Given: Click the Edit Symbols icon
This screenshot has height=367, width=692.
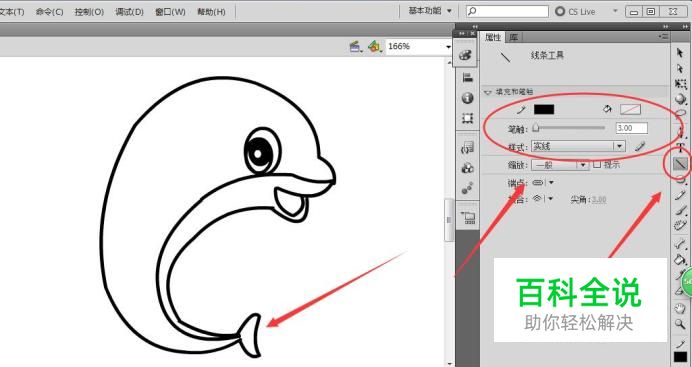Looking at the screenshot, I should (x=374, y=46).
